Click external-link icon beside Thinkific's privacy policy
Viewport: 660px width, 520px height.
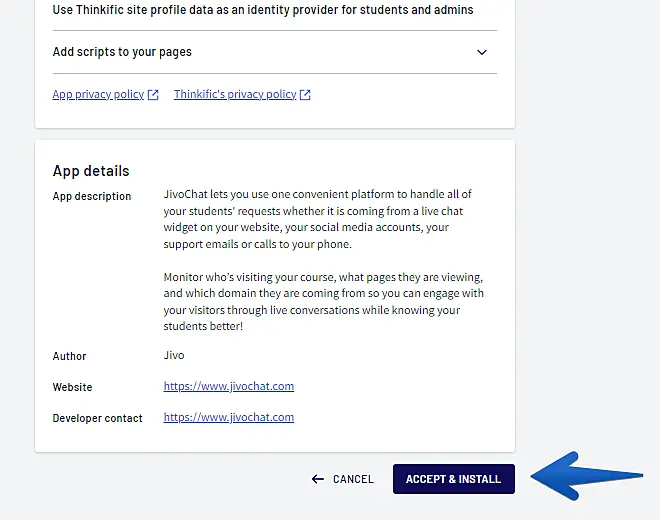(305, 95)
